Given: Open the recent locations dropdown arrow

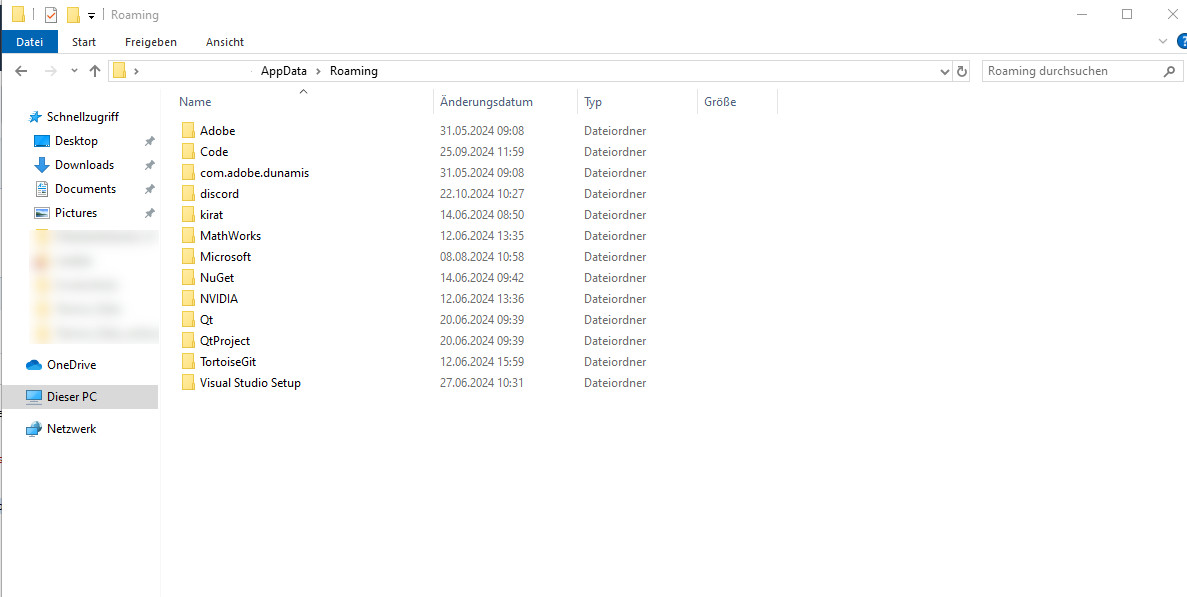Looking at the screenshot, I should [74, 71].
